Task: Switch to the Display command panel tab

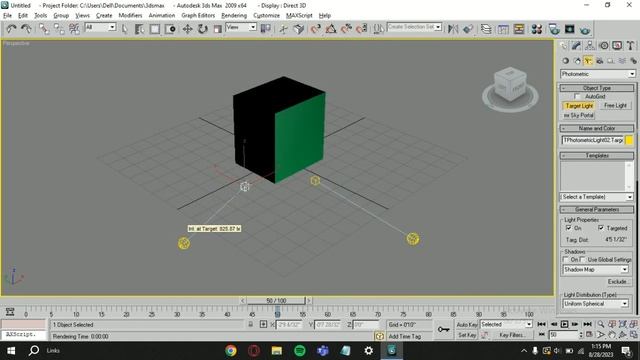Action: tap(617, 46)
